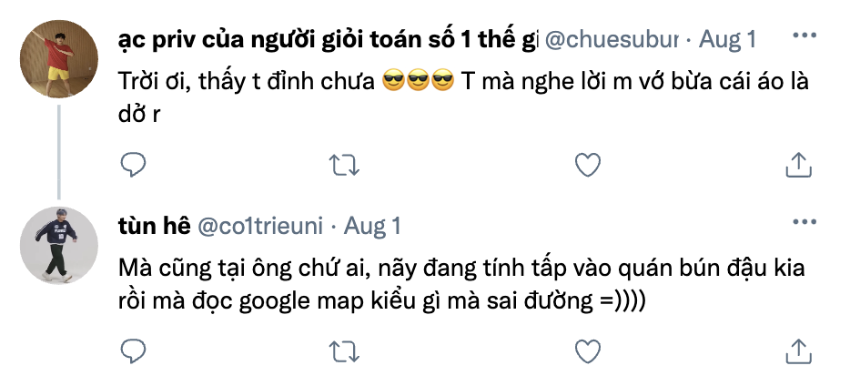
Task: Open display name 'ạc priv của người giỏi toán'
Action: click(328, 40)
